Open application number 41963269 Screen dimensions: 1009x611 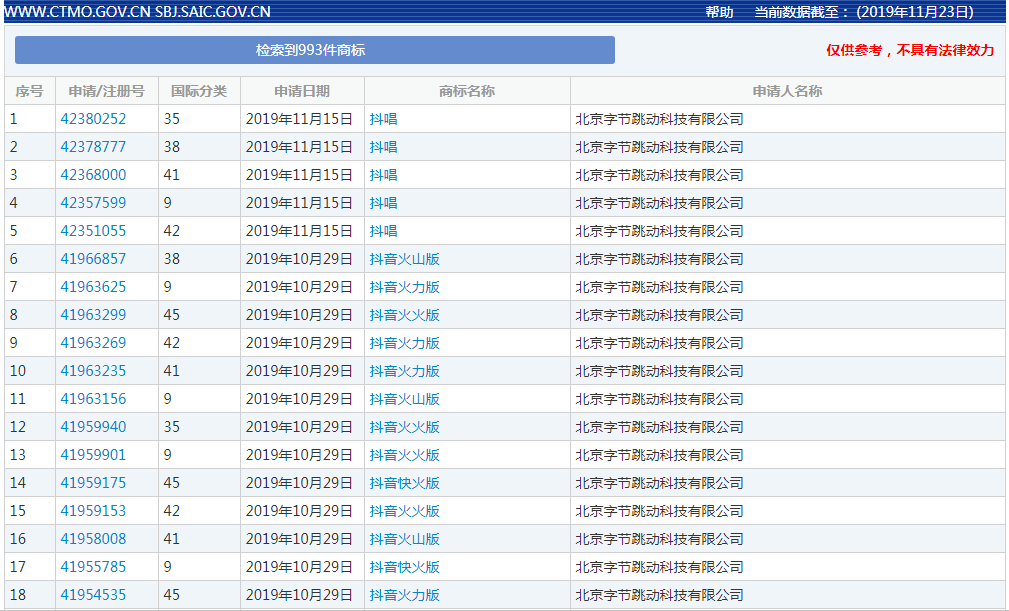(93, 343)
